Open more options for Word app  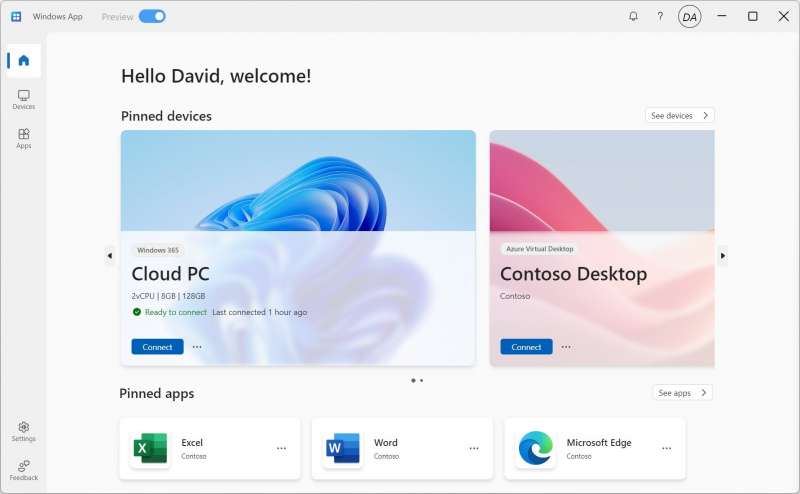pos(474,448)
